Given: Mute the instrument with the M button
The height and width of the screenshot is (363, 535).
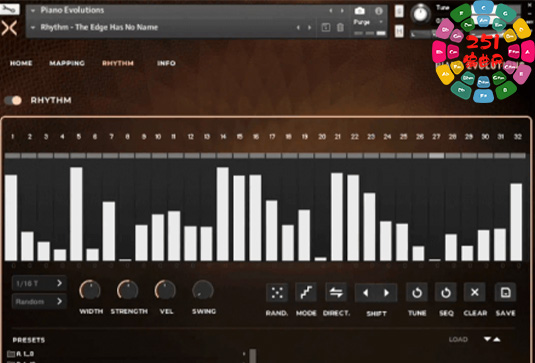Looking at the screenshot, I should [x=399, y=31].
